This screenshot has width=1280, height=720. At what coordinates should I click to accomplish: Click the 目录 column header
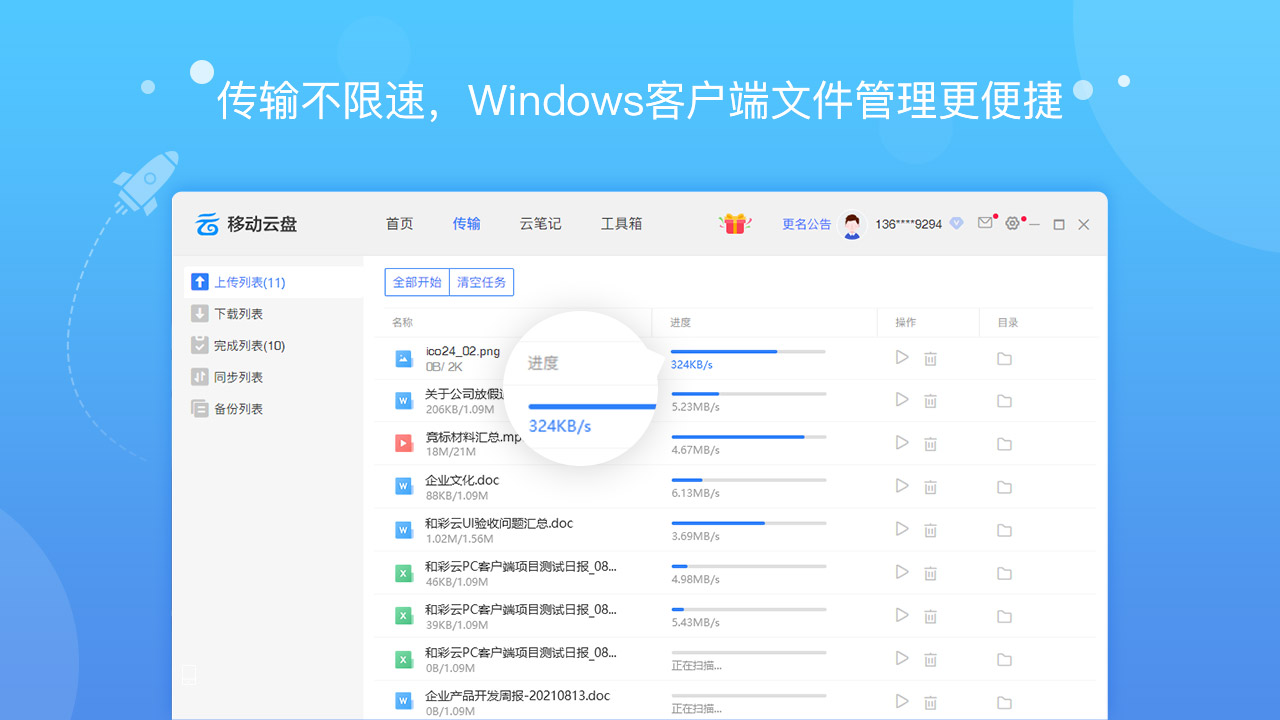point(1008,322)
